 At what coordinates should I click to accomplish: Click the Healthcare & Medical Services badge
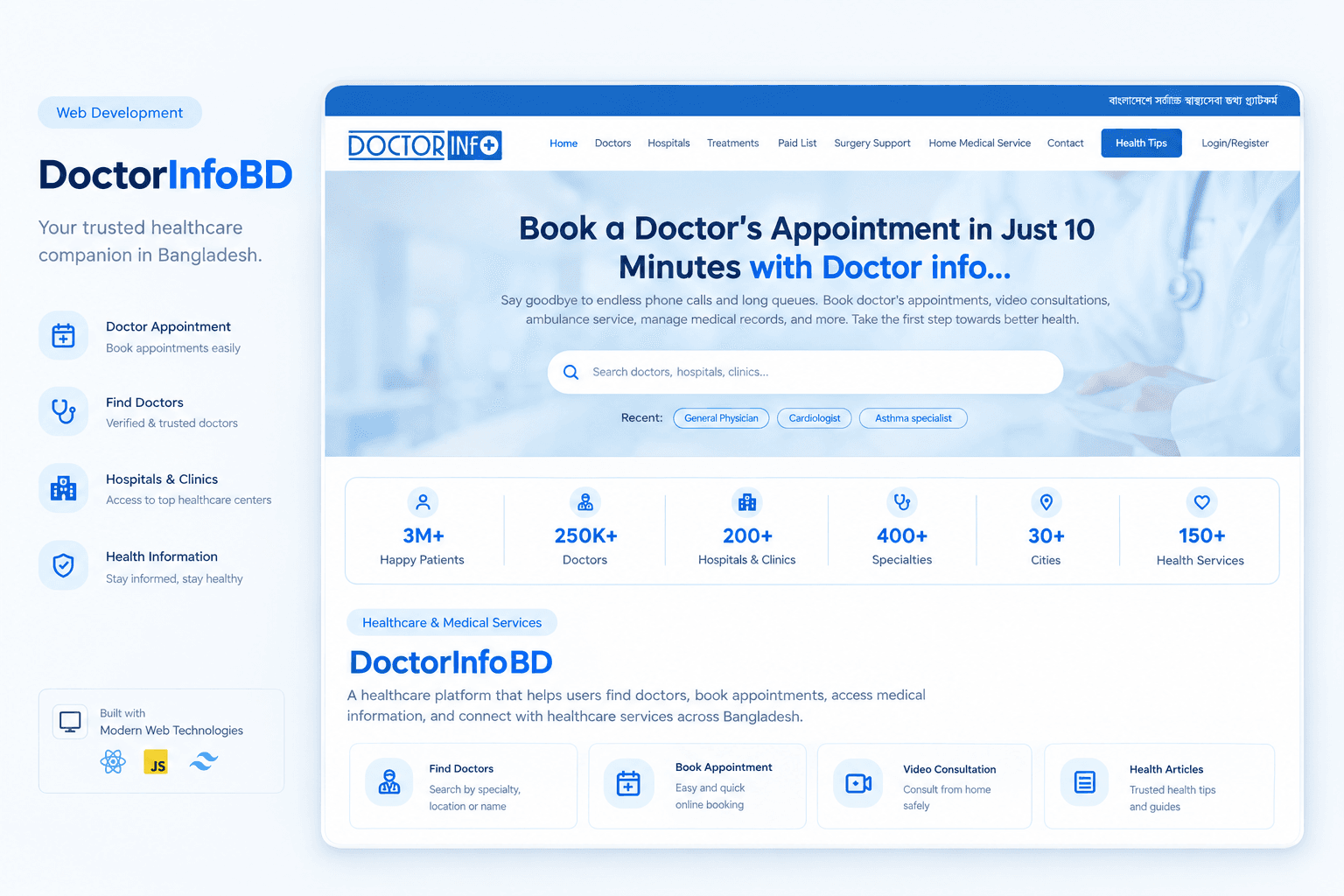[452, 623]
